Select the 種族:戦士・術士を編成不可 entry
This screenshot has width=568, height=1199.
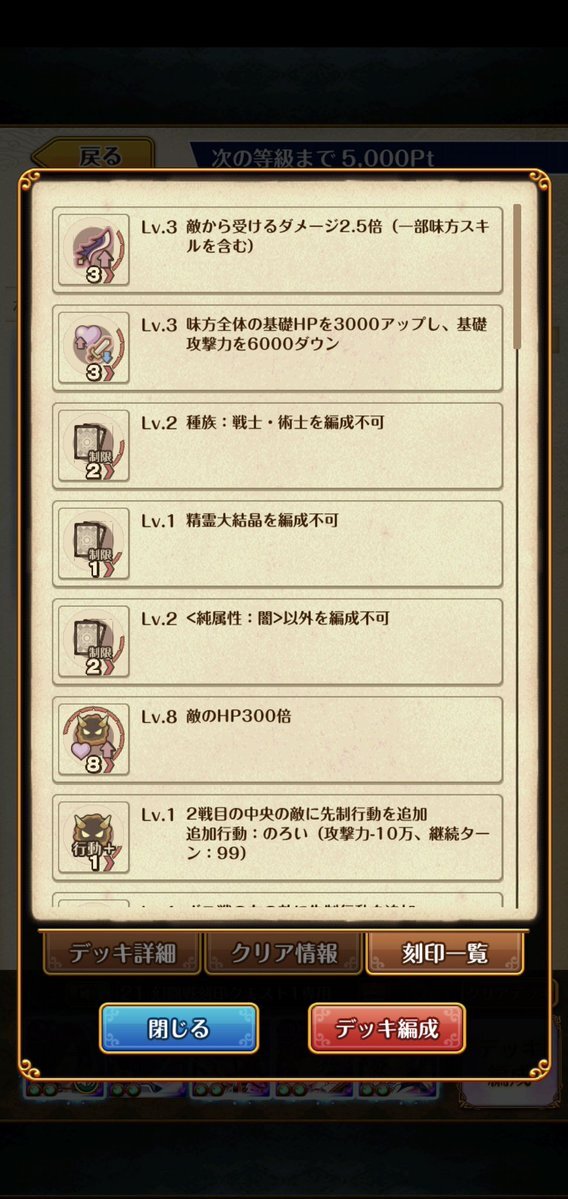[x=278, y=446]
